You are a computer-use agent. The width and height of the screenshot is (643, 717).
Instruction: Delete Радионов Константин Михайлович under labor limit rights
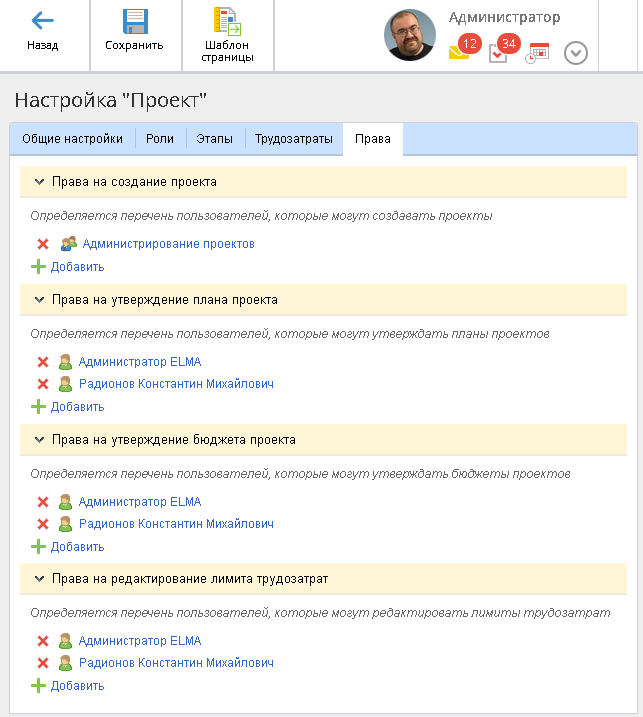(43, 663)
